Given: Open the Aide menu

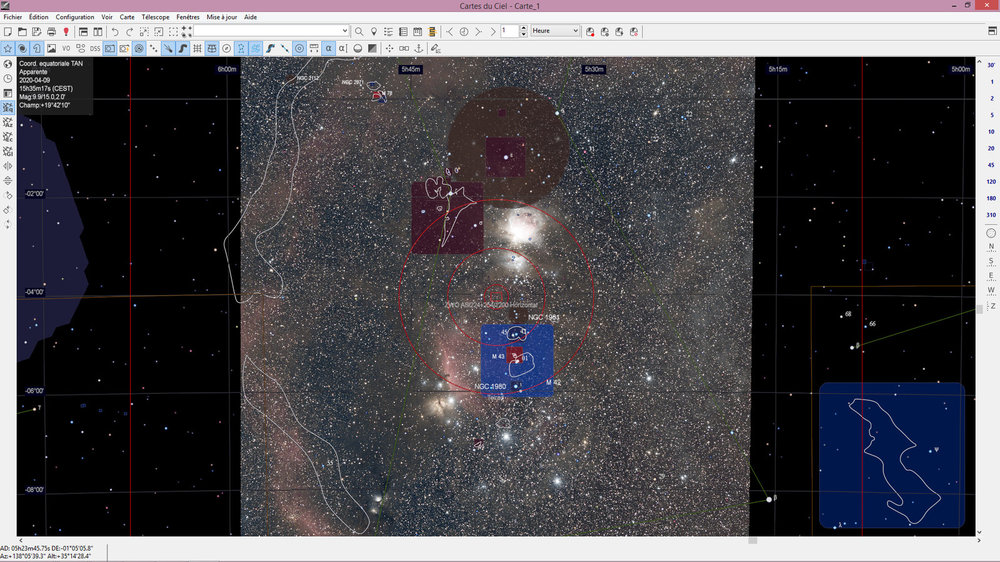Looking at the screenshot, I should [251, 17].
